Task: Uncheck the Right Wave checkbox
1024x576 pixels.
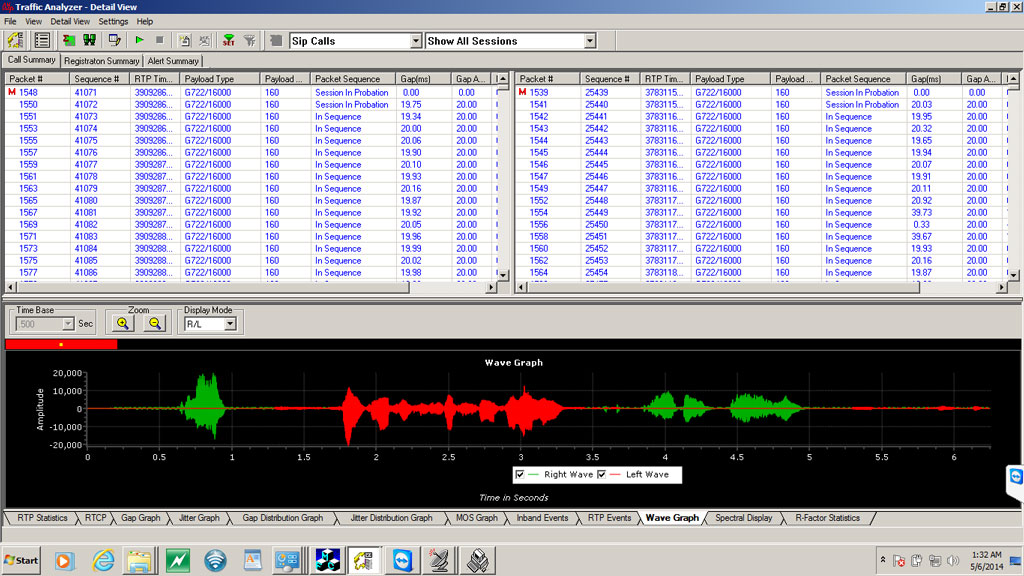Action: [520, 474]
